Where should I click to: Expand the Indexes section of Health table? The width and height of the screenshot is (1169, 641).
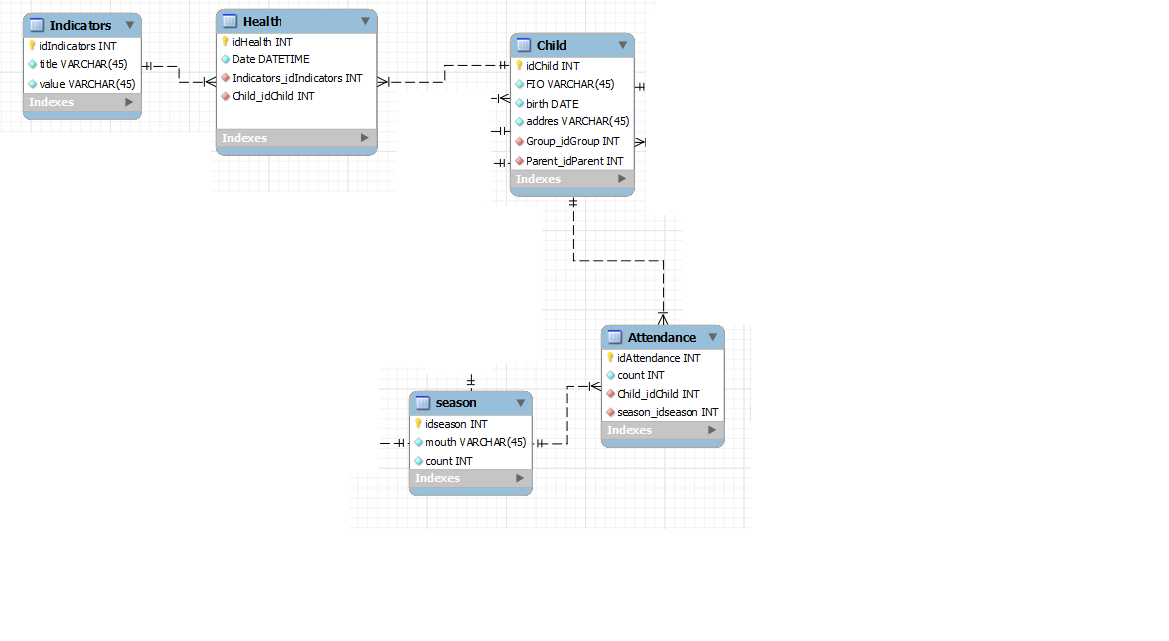365,138
